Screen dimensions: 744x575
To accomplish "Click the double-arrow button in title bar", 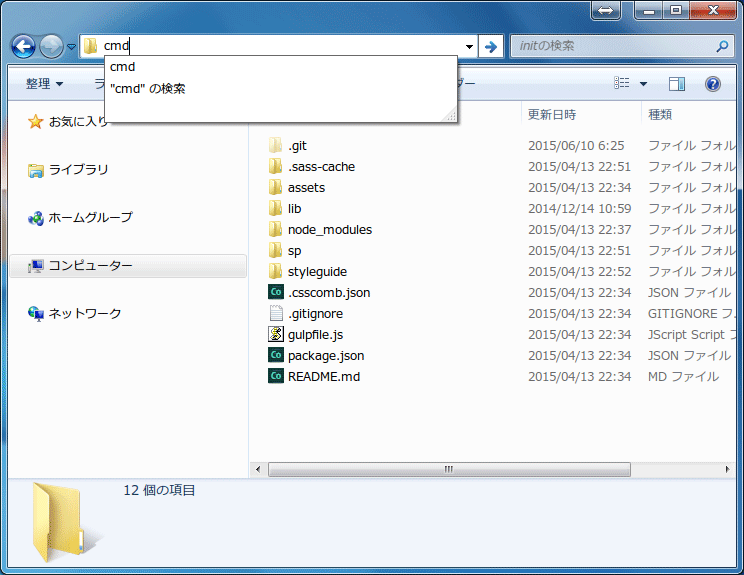I will coord(605,10).
